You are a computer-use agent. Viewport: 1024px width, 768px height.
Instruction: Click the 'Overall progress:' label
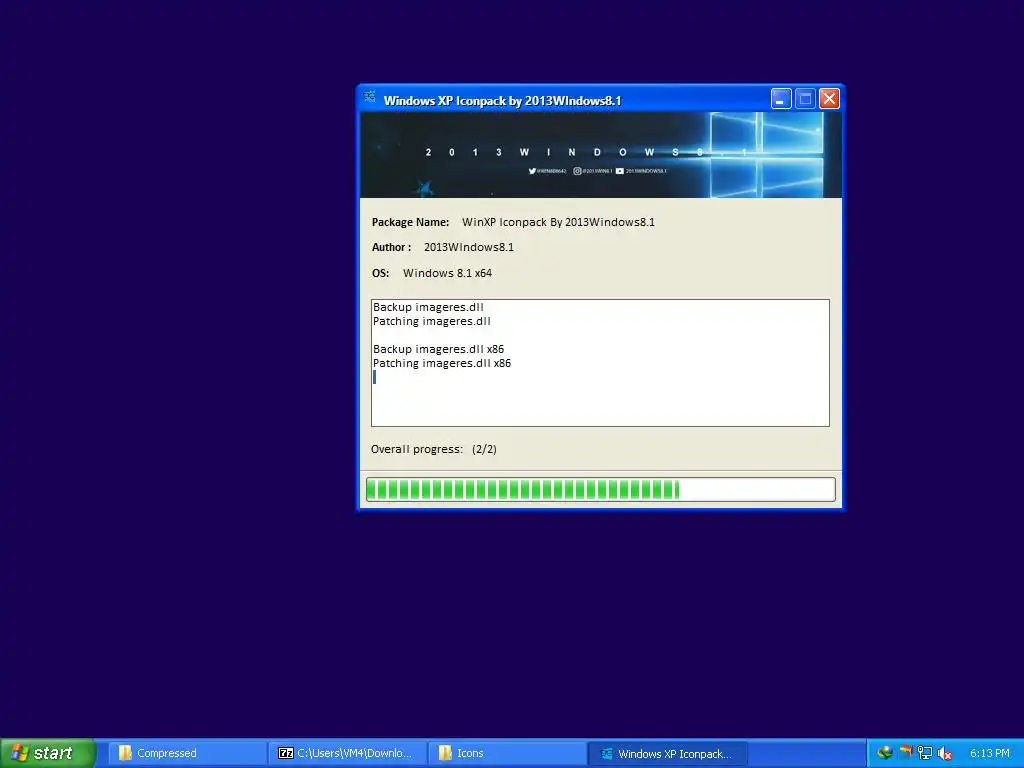pos(417,449)
